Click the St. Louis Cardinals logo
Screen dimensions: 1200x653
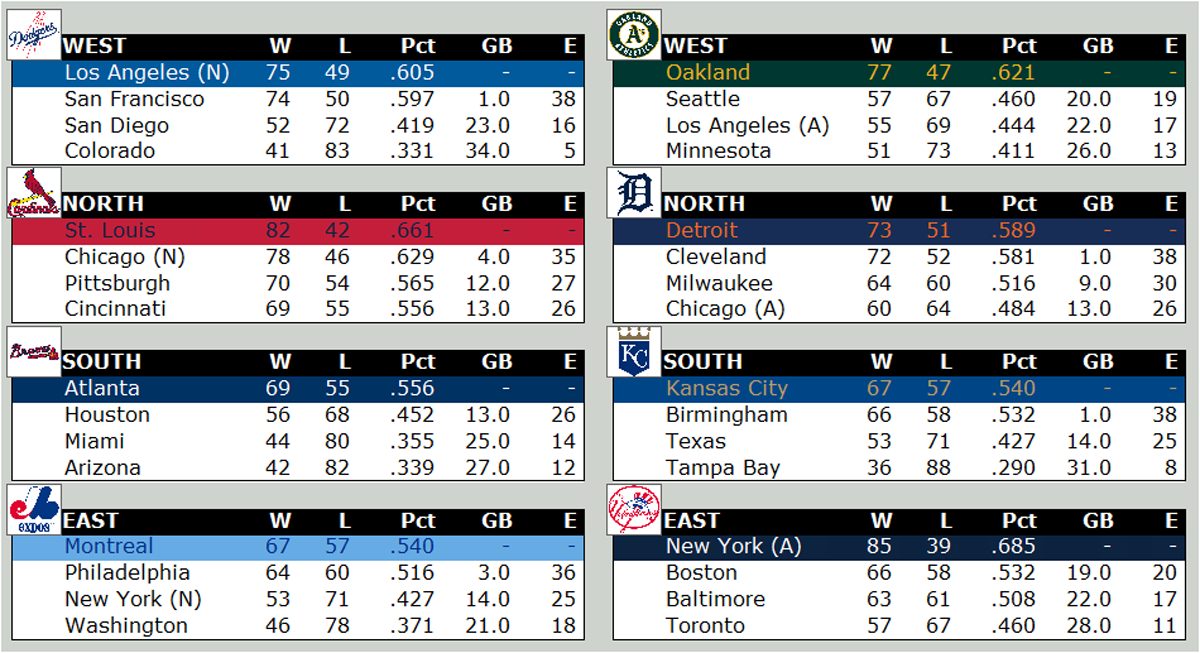click(35, 194)
